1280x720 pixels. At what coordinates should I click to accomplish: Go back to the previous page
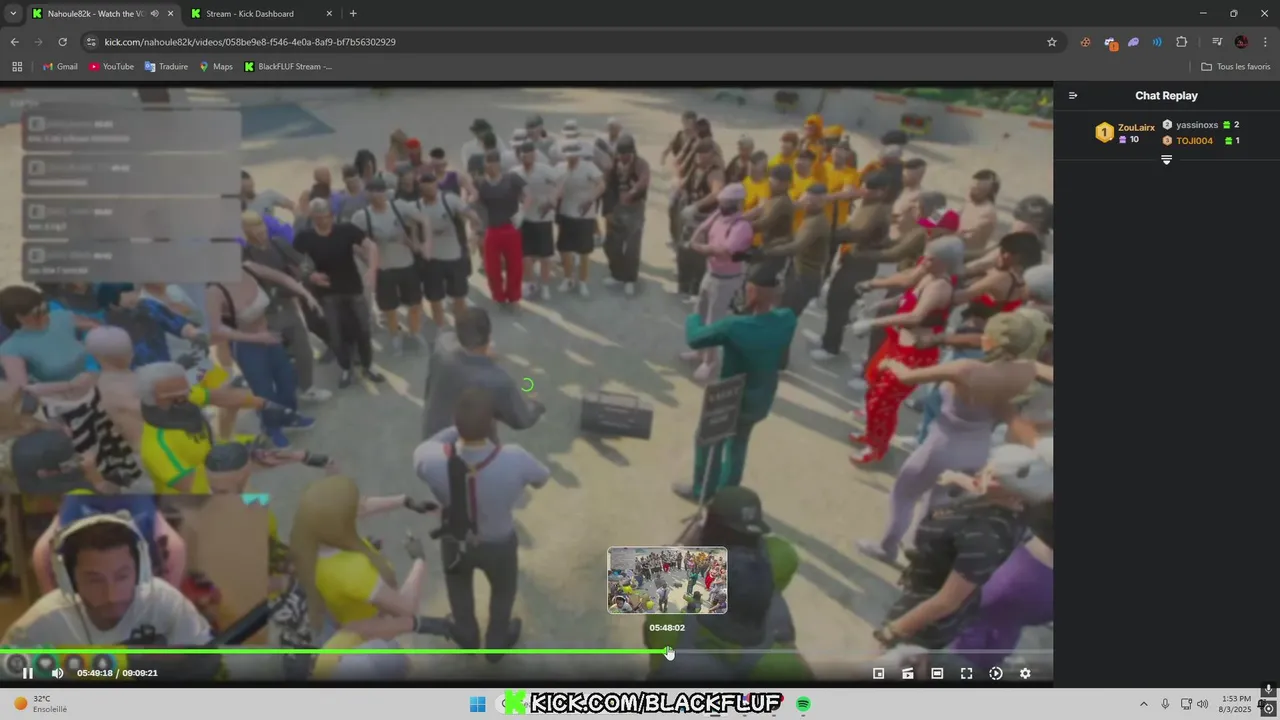click(14, 42)
